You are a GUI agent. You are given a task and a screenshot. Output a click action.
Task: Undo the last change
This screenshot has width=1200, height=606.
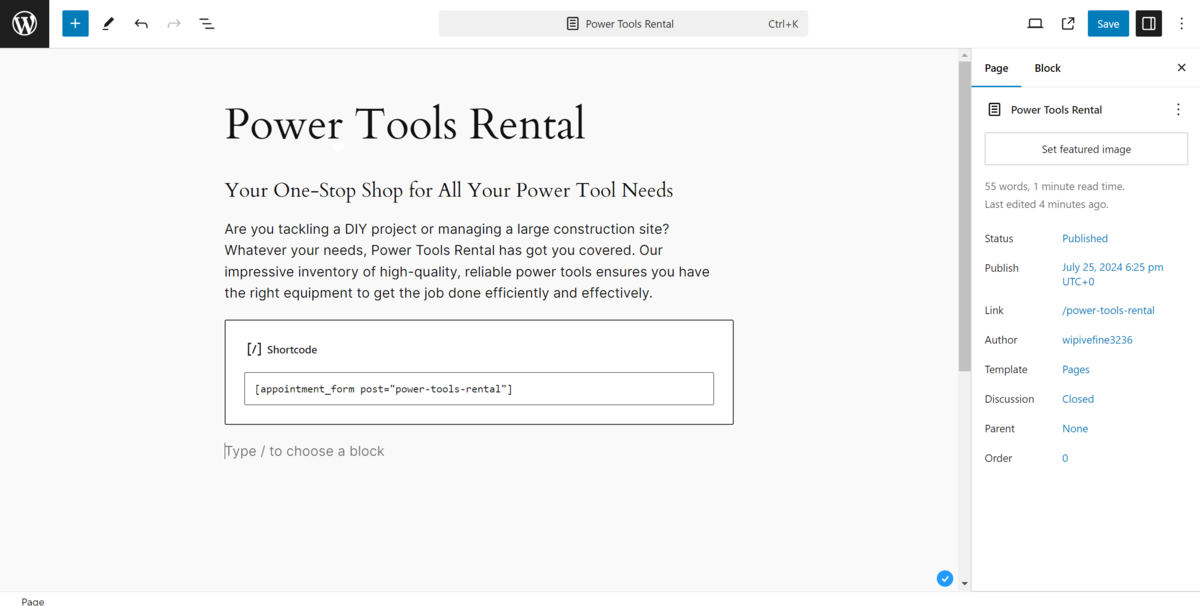[141, 24]
